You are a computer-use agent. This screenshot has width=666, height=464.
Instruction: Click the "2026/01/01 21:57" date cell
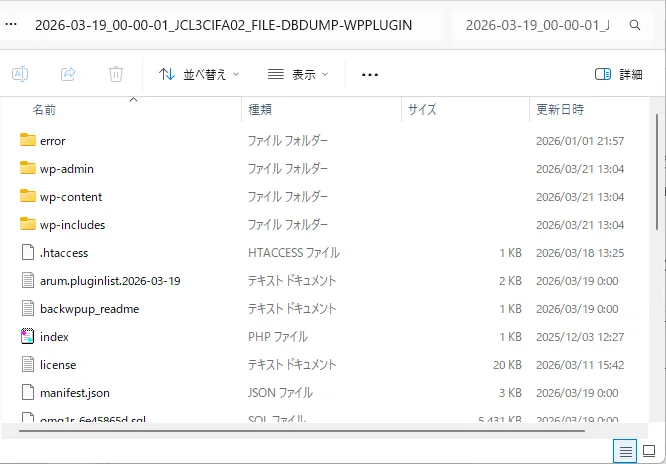pos(580,141)
